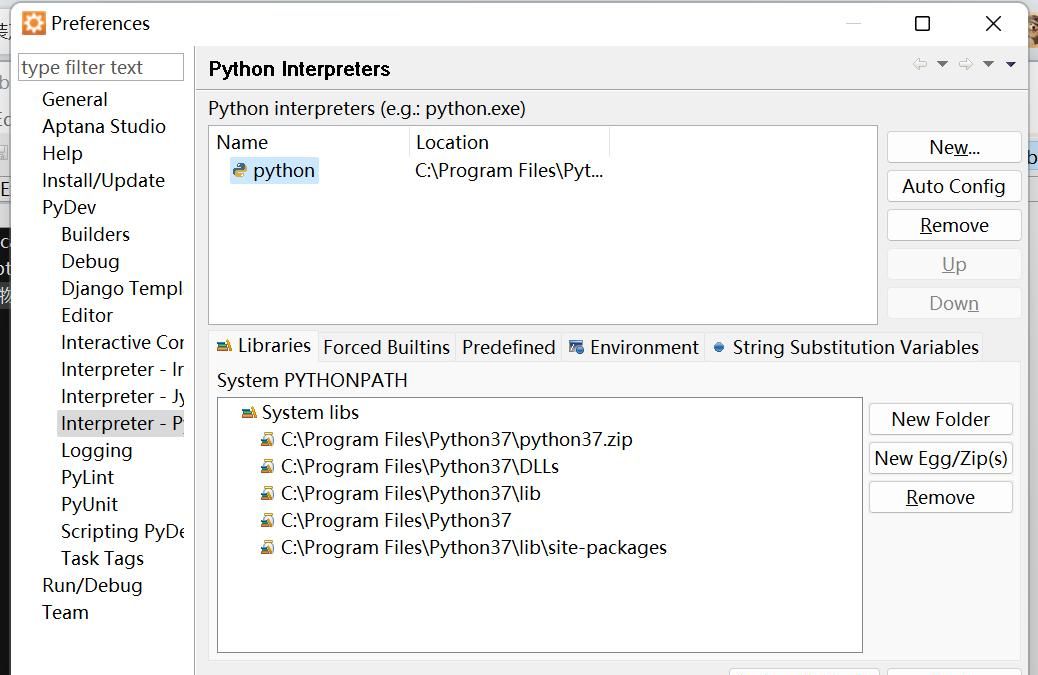Switch to the Predefined tab
1038x675 pixels.
(508, 347)
